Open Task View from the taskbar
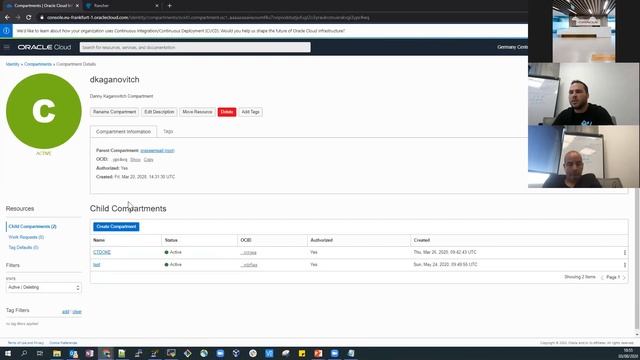Image resolution: width=640 pixels, height=360 pixels. pyautogui.click(x=40, y=353)
